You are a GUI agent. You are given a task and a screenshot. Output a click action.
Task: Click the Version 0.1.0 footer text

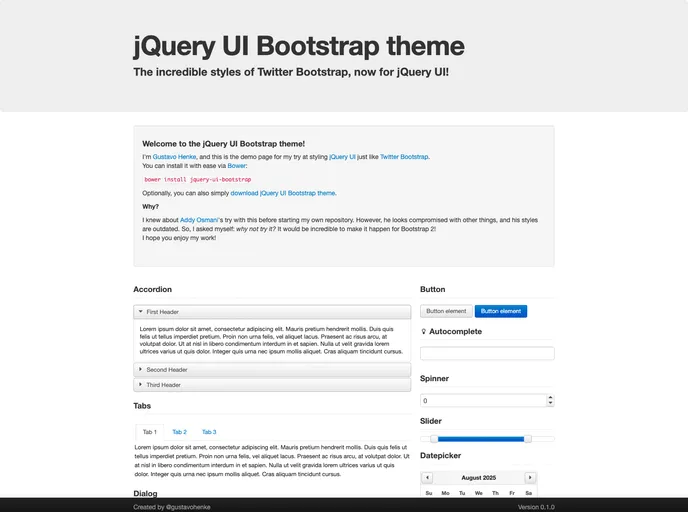[x=536, y=507]
